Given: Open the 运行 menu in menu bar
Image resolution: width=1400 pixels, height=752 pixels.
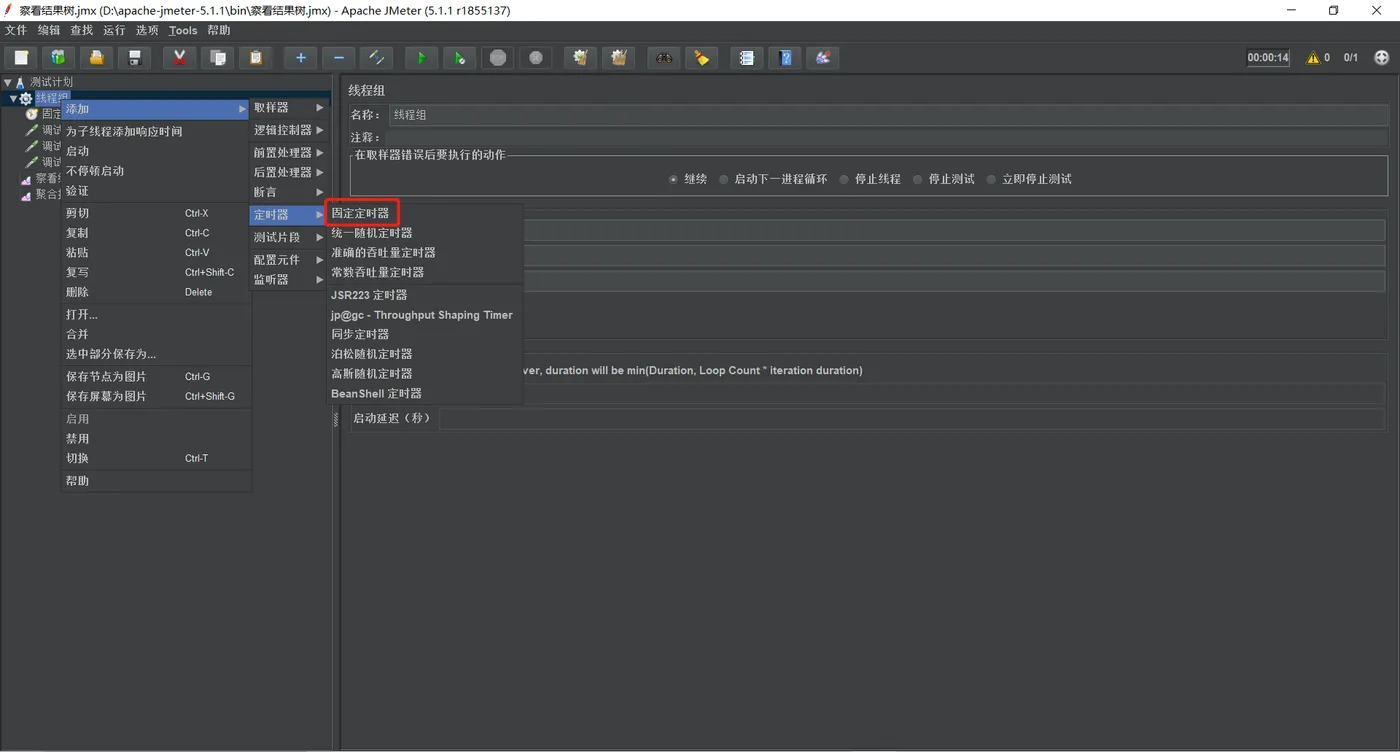Looking at the screenshot, I should [114, 31].
